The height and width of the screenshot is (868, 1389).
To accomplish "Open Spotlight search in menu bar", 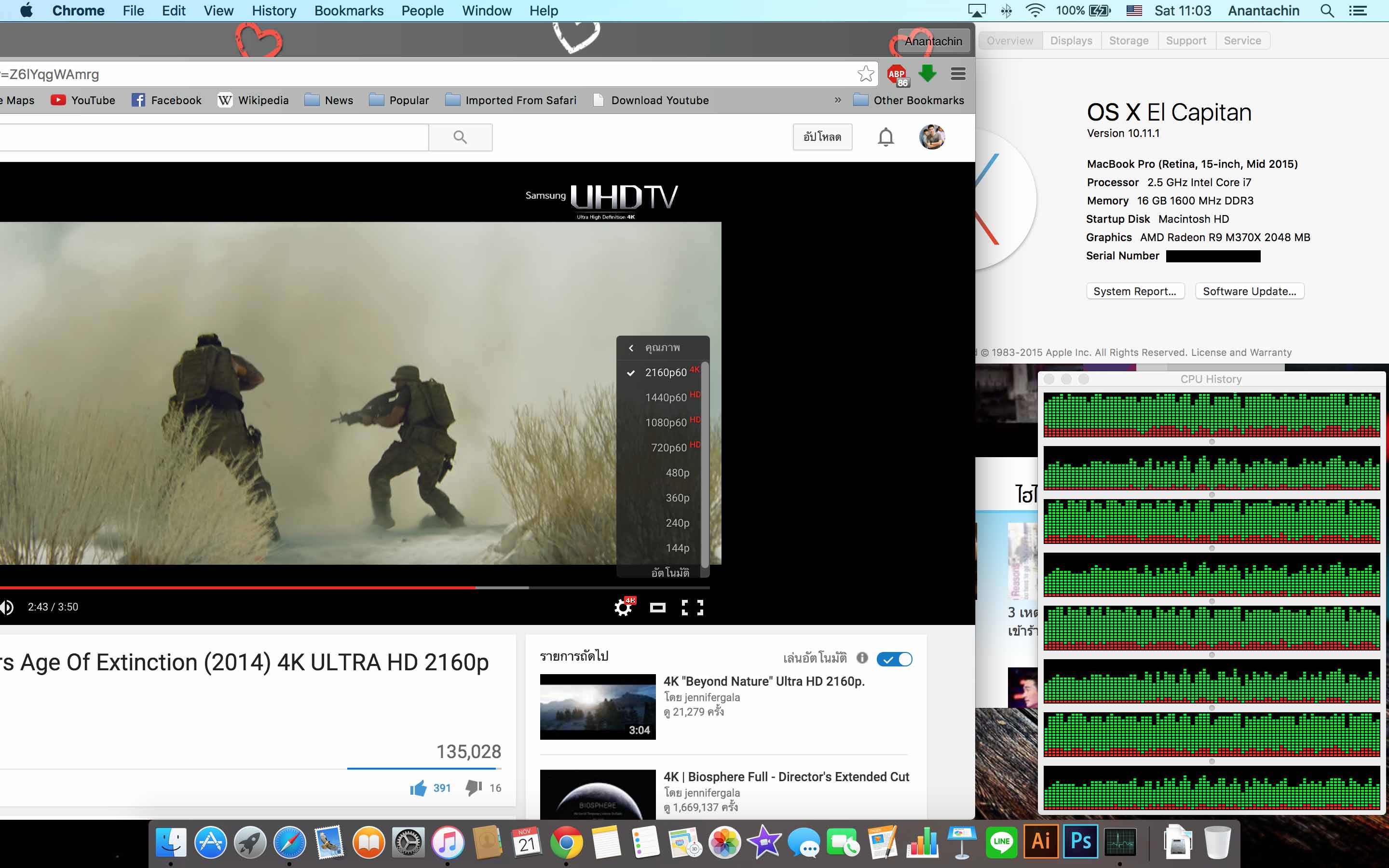I will pos(1327,10).
